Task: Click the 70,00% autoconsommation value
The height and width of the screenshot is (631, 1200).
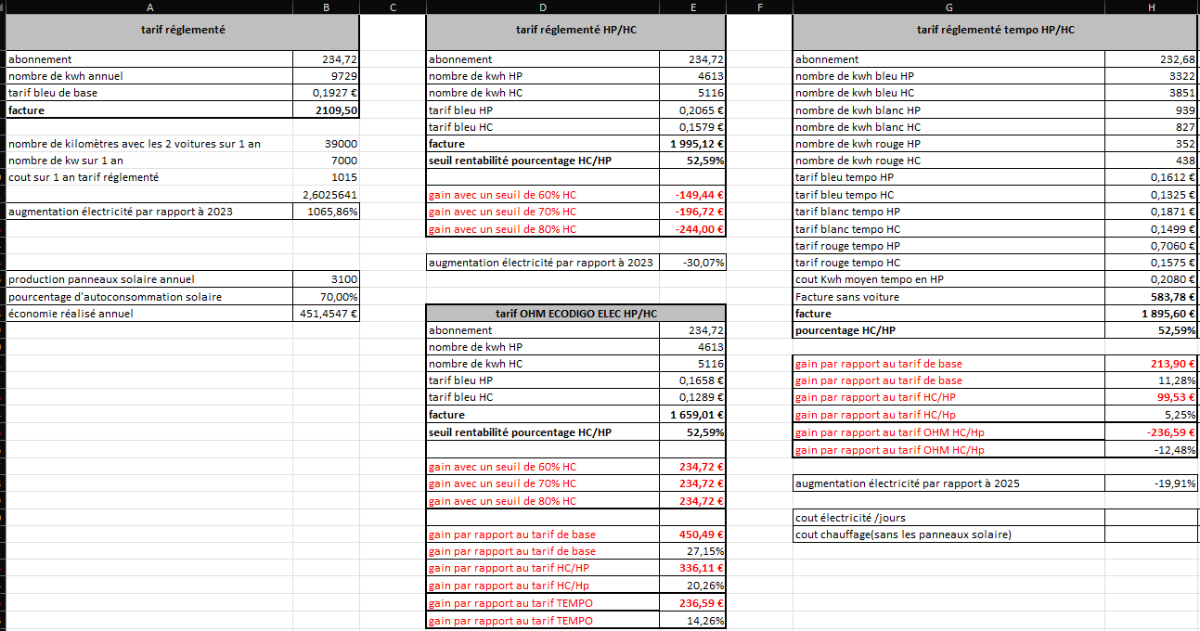Action: point(327,296)
